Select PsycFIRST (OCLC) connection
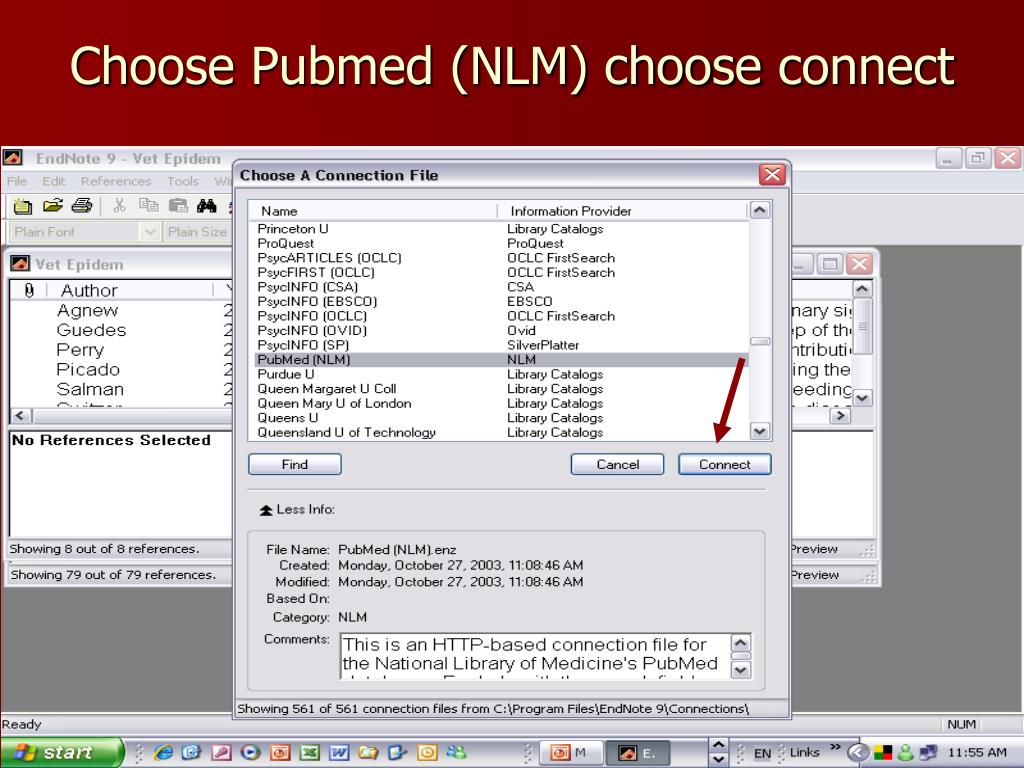The height and width of the screenshot is (768, 1024). tap(501, 272)
